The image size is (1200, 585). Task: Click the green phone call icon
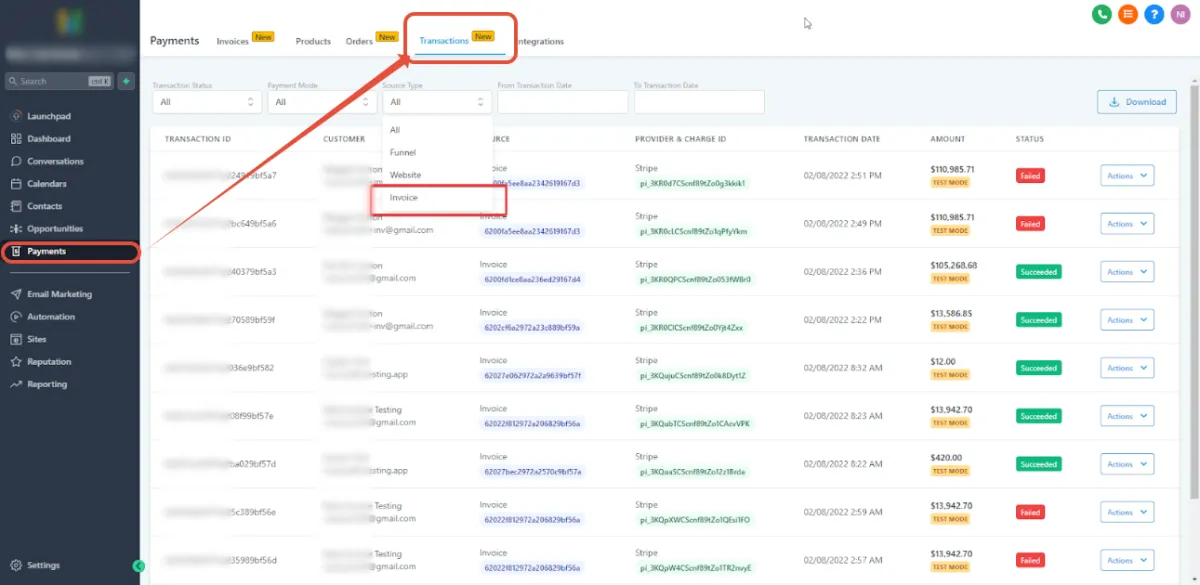click(x=1102, y=14)
